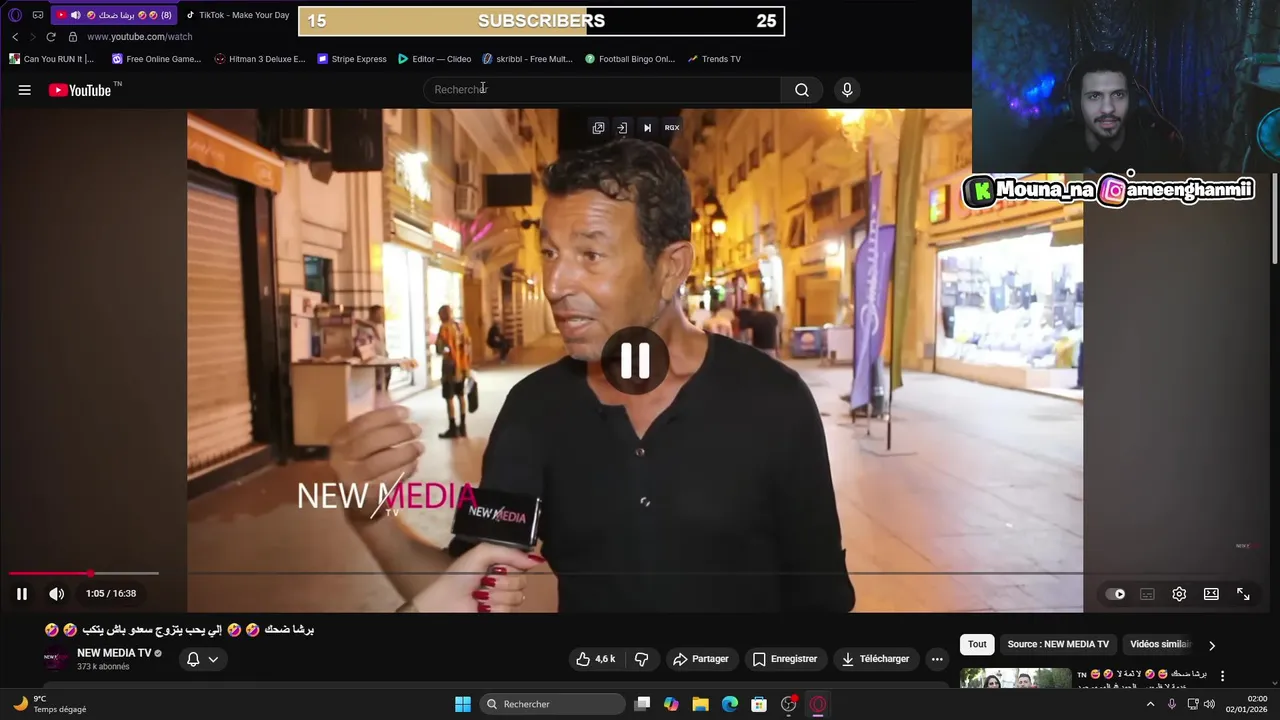Click the Rechercher search field on YouTube

(x=604, y=90)
